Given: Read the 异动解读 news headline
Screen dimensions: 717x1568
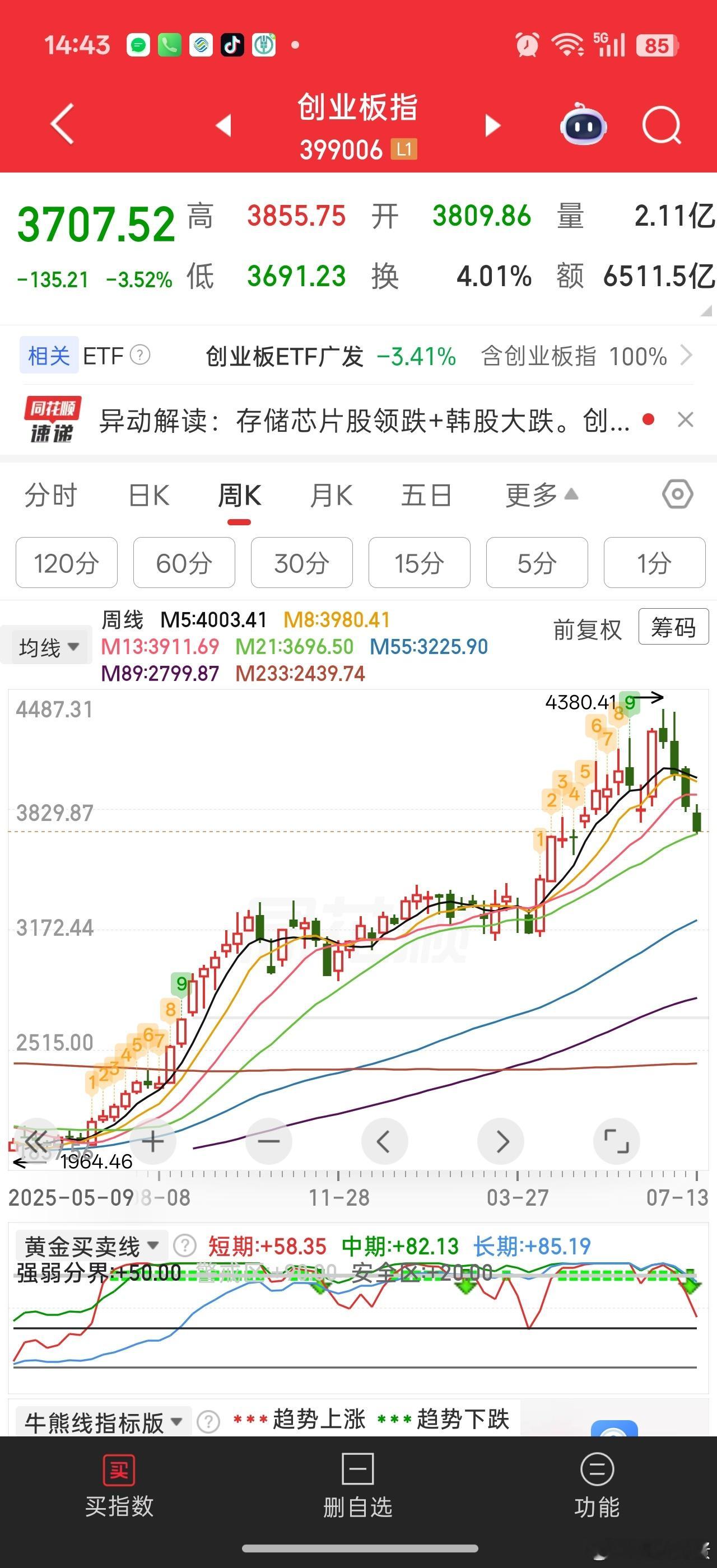Looking at the screenshot, I should (x=365, y=421).
